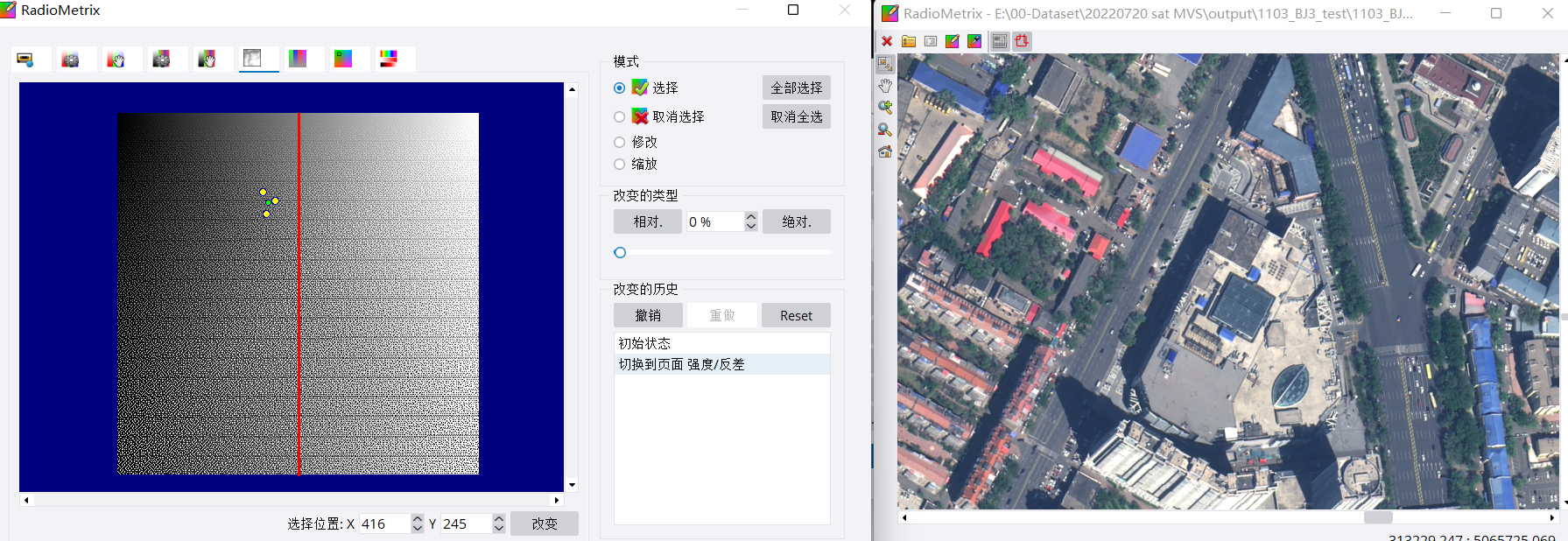Click the gradient canvas scroll-up arrow

pos(572,89)
